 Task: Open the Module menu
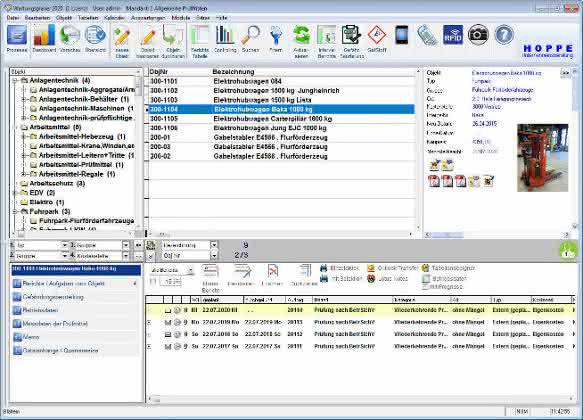[x=181, y=17]
